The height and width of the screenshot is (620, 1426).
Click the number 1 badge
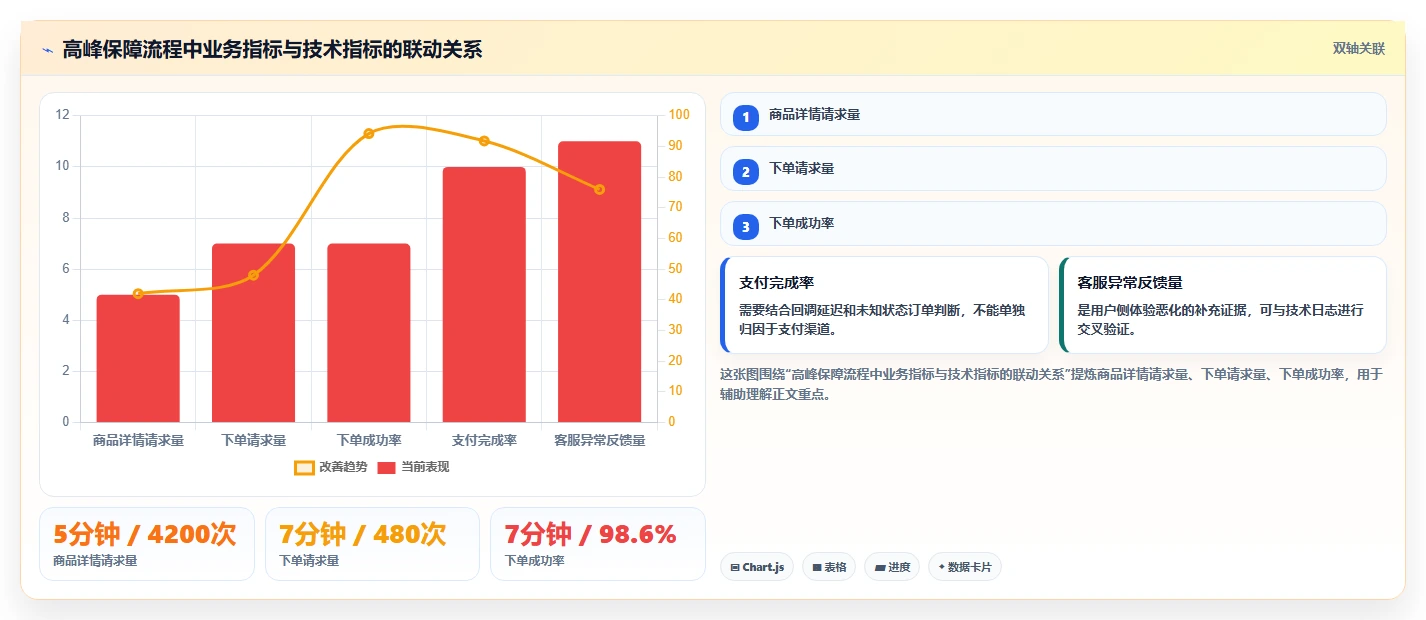[x=745, y=118]
